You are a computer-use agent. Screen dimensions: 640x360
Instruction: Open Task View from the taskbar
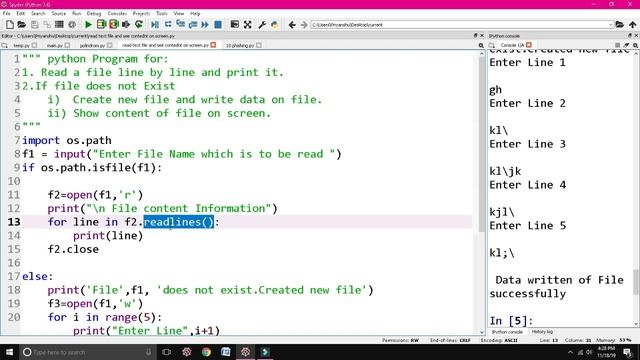tap(167, 352)
